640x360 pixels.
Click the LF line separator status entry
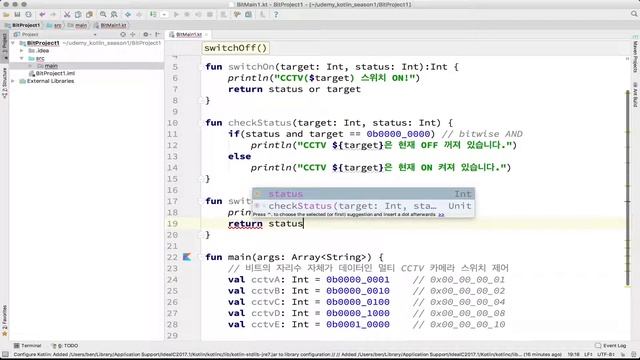588,355
